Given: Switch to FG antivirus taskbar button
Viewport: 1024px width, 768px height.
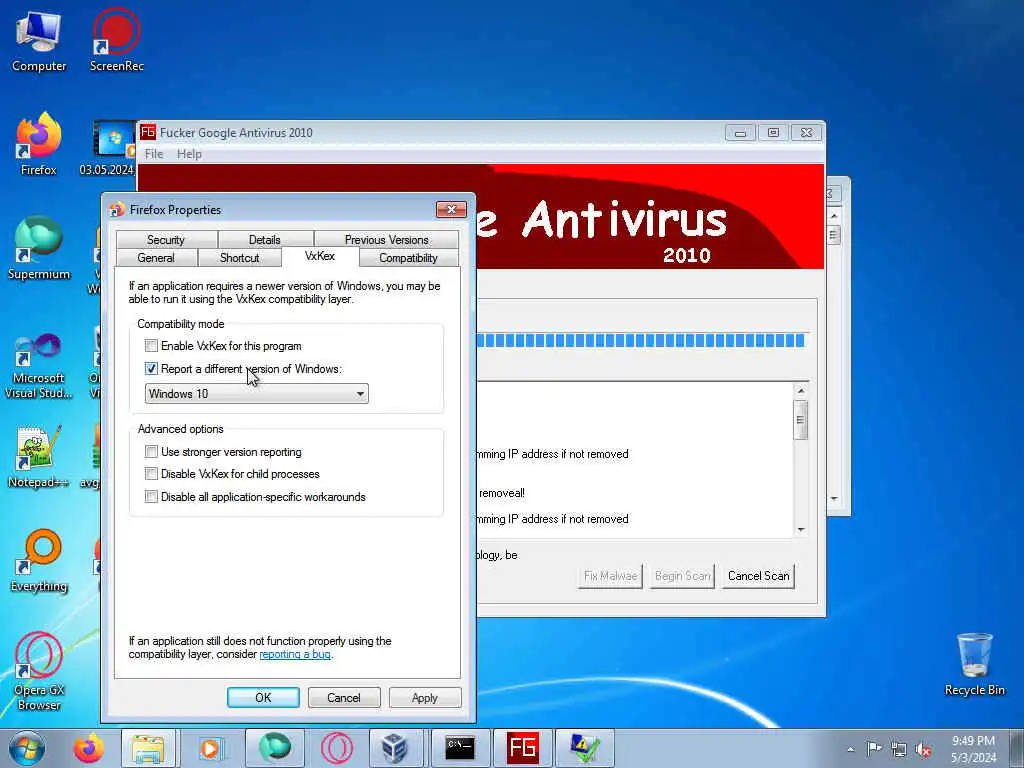Looking at the screenshot, I should tap(522, 748).
